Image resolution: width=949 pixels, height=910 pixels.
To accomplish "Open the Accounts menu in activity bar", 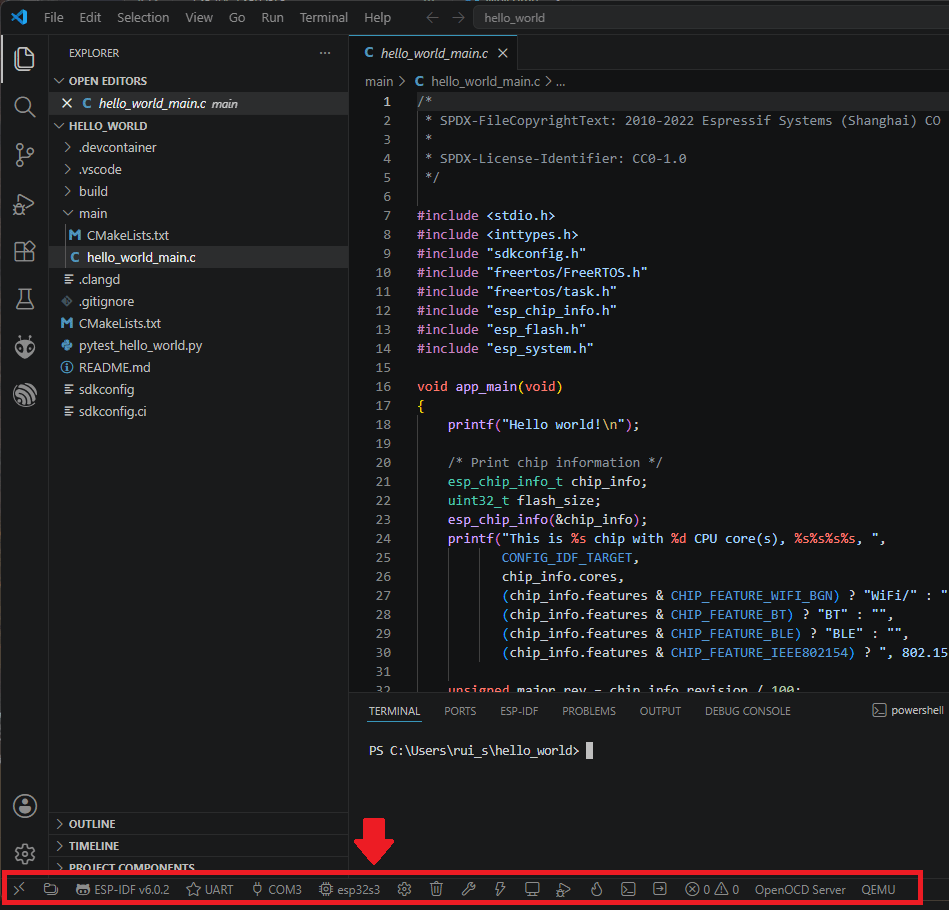I will tap(24, 806).
